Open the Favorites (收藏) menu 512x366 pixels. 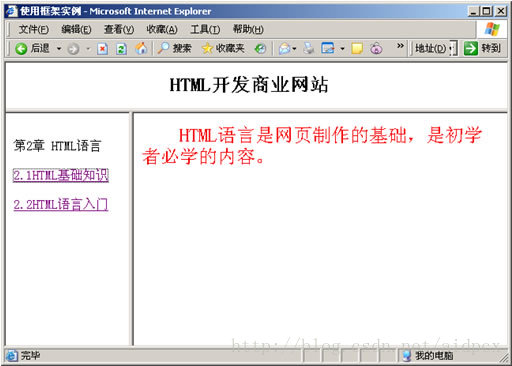[162, 30]
